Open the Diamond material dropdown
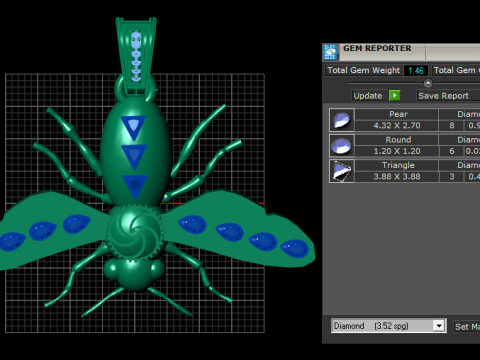 click(389, 326)
